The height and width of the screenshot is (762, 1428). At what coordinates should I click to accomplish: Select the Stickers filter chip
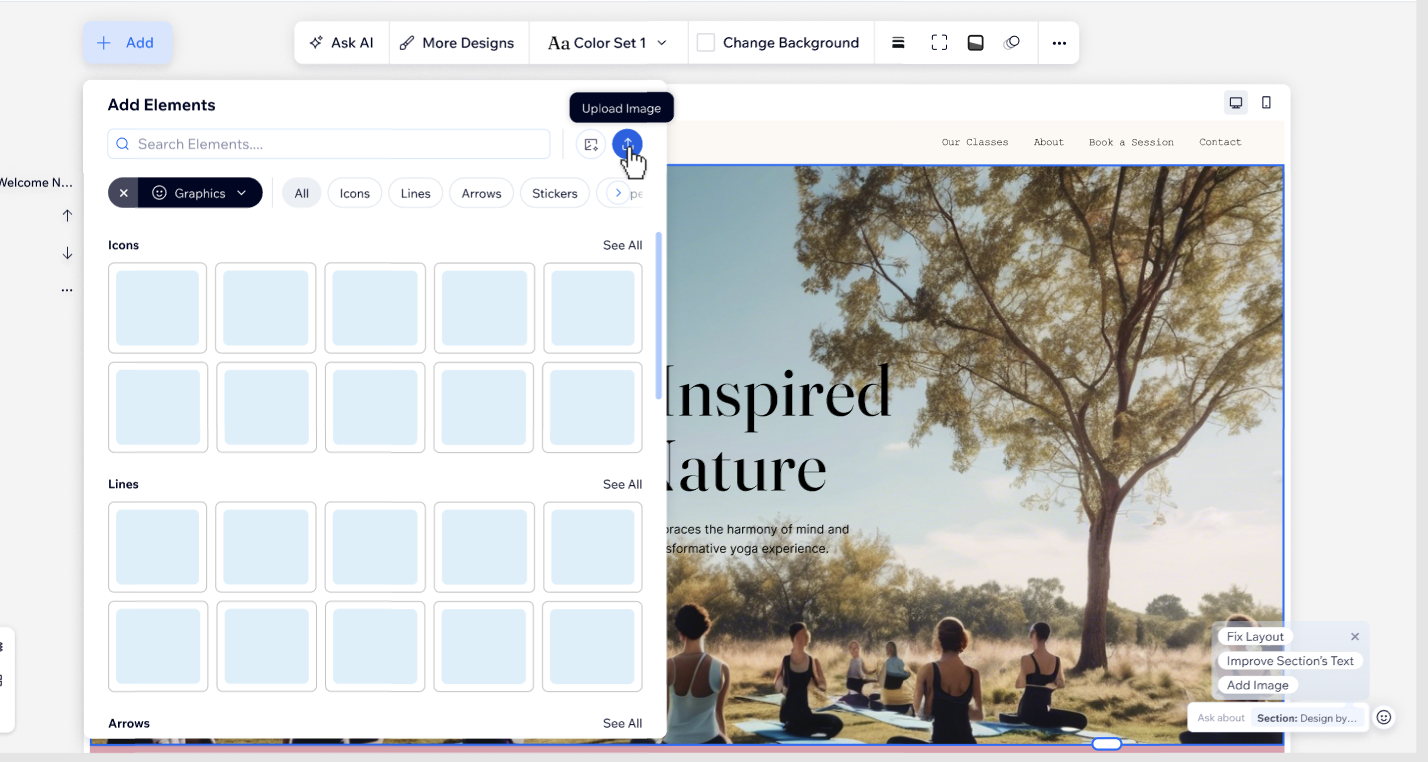[x=554, y=193]
